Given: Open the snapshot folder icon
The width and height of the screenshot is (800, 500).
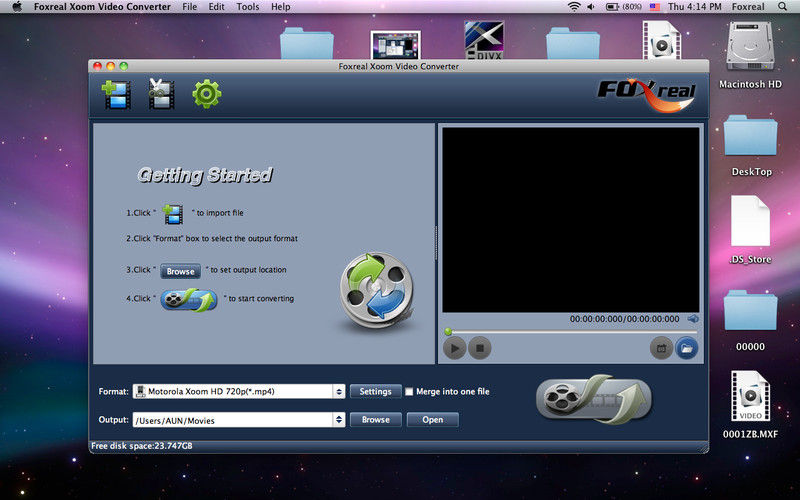Looking at the screenshot, I should (x=687, y=348).
